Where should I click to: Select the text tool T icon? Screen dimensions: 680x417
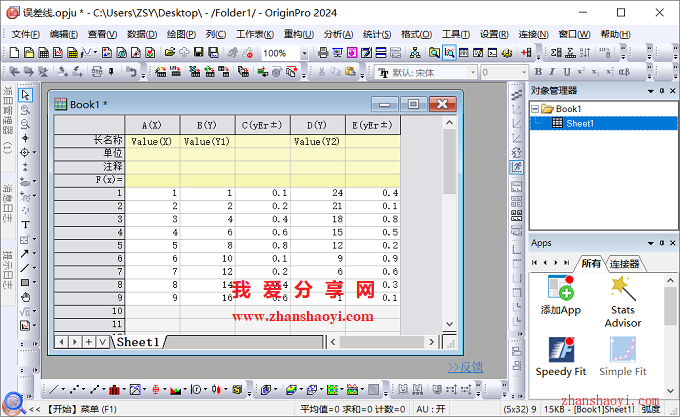(26, 225)
